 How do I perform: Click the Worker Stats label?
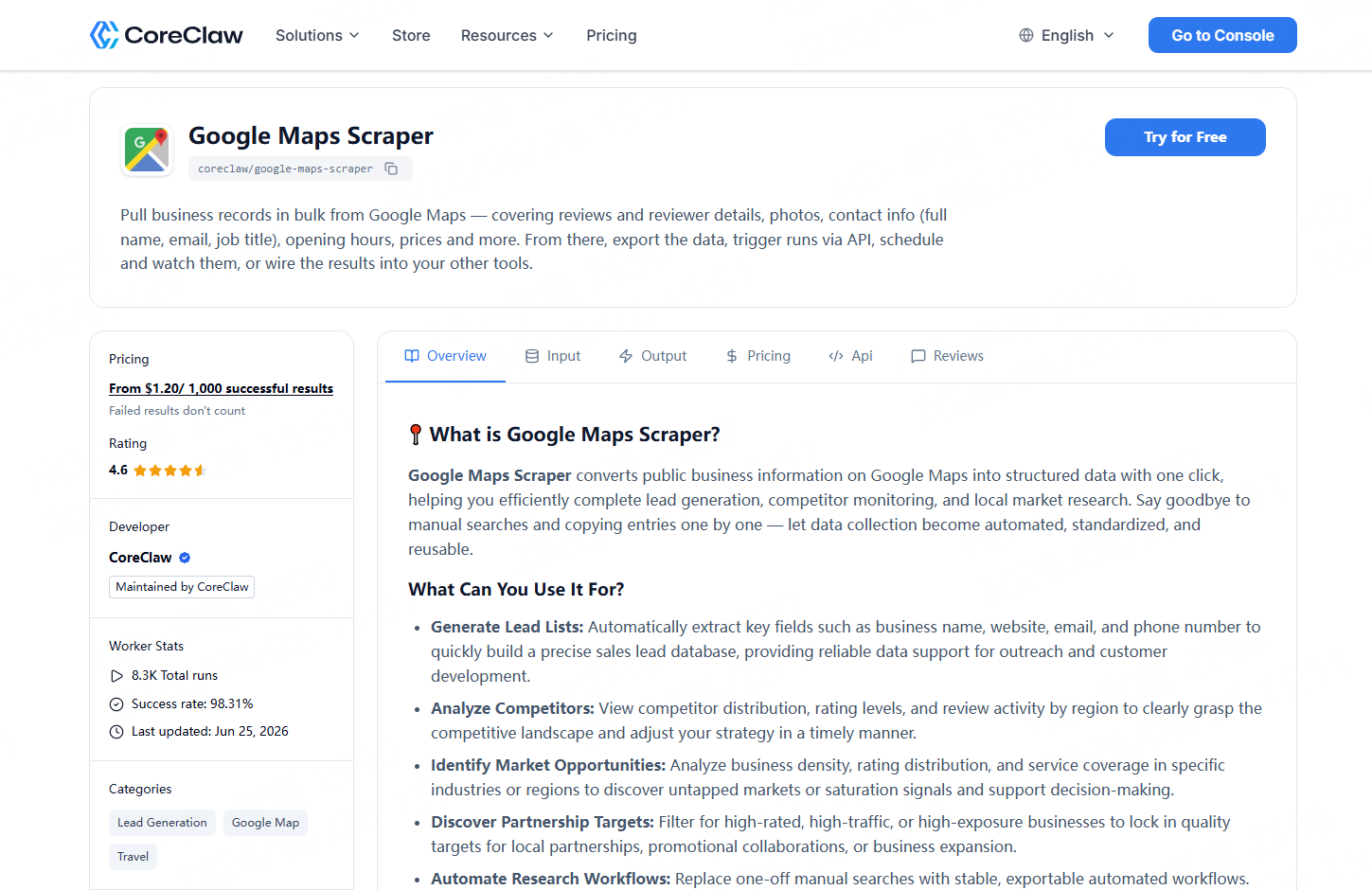pyautogui.click(x=146, y=647)
